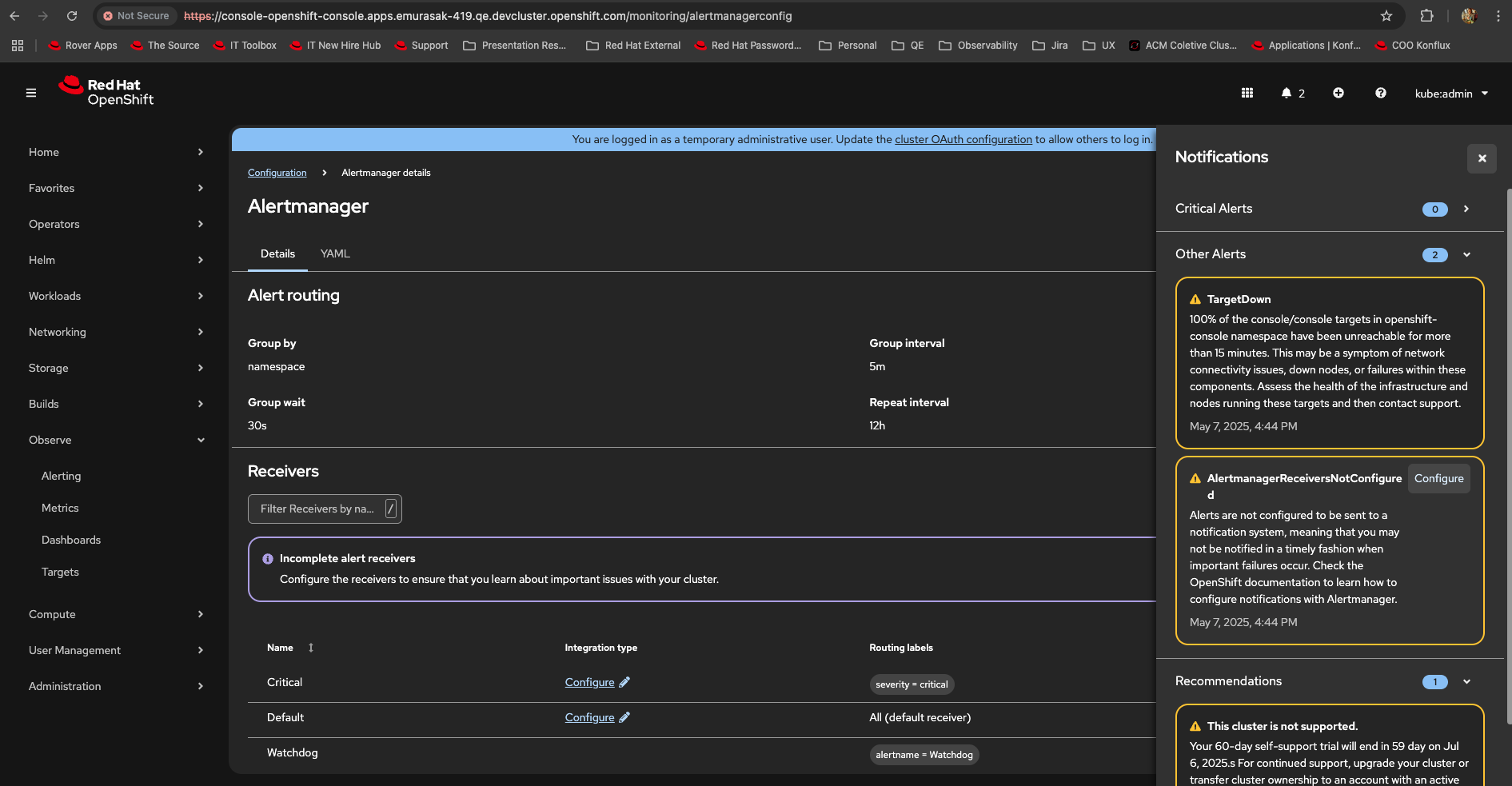
Task: Open the application launcher grid
Action: coord(1247,93)
